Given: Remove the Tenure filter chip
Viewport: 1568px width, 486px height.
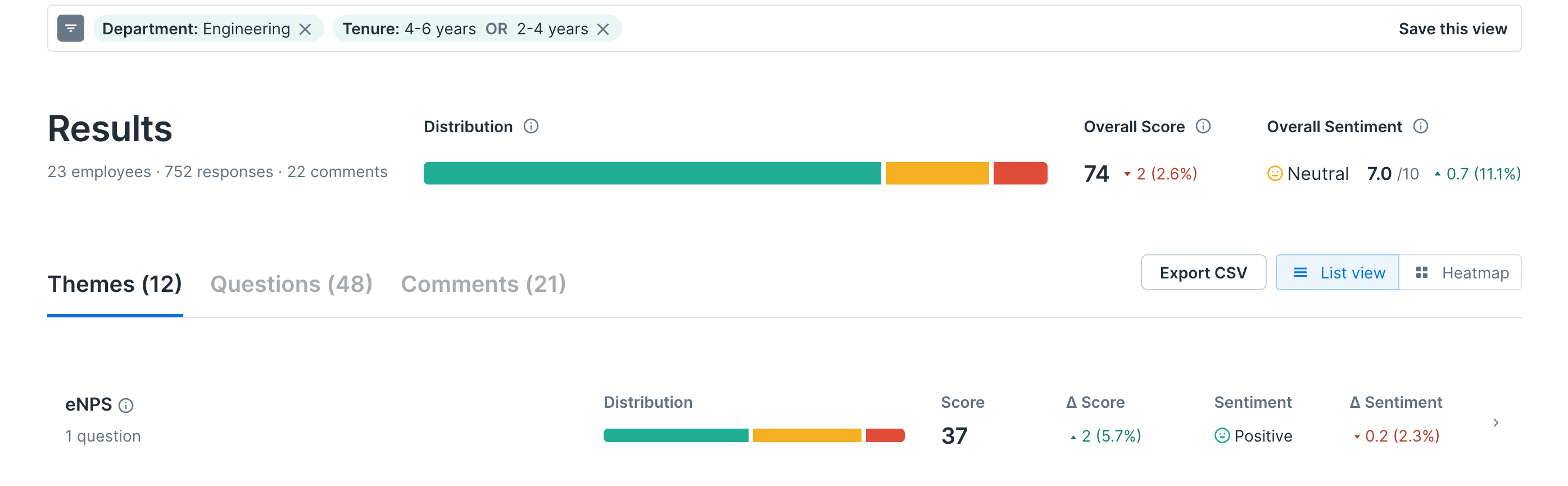Looking at the screenshot, I should coord(602,29).
